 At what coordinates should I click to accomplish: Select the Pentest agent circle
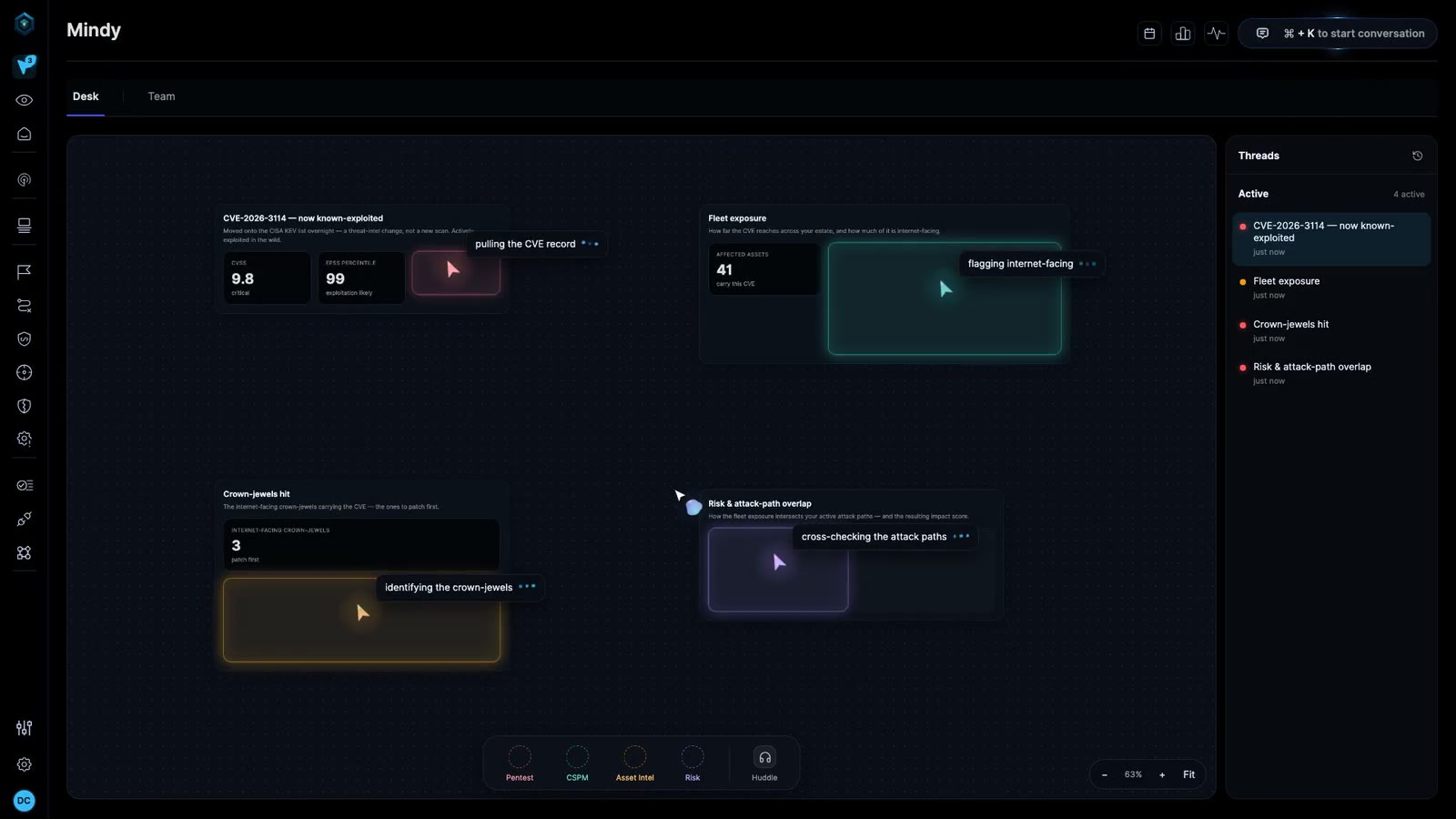click(x=520, y=757)
